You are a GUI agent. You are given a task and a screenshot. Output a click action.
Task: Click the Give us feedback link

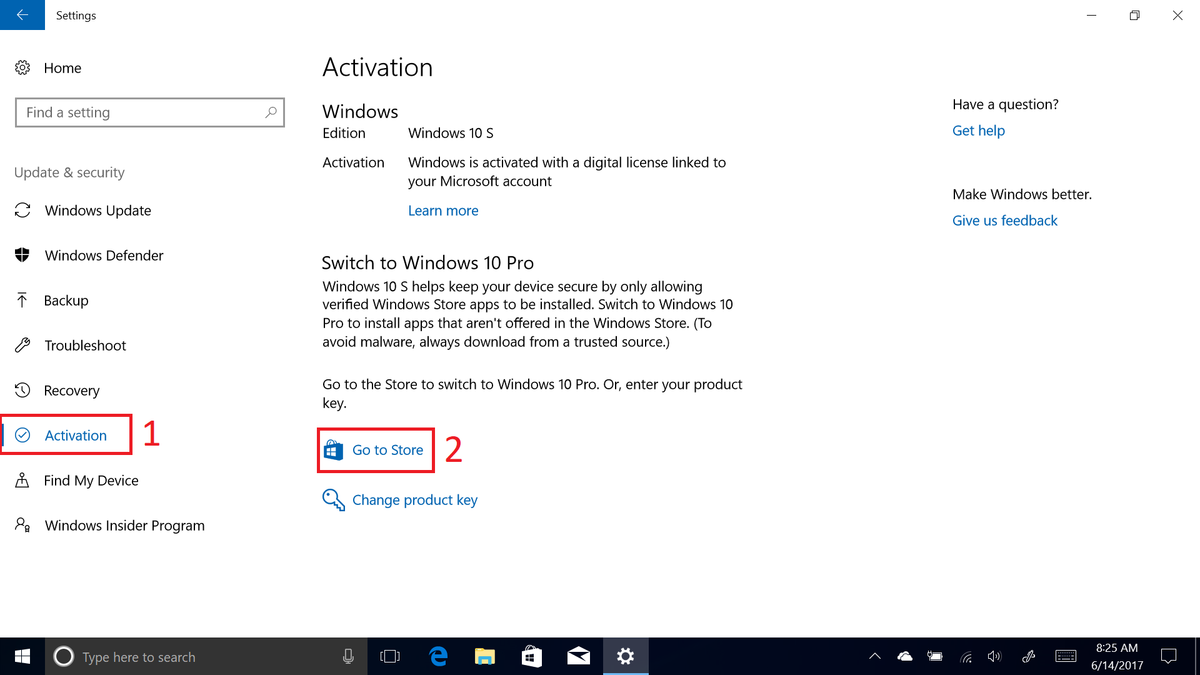pos(1004,220)
